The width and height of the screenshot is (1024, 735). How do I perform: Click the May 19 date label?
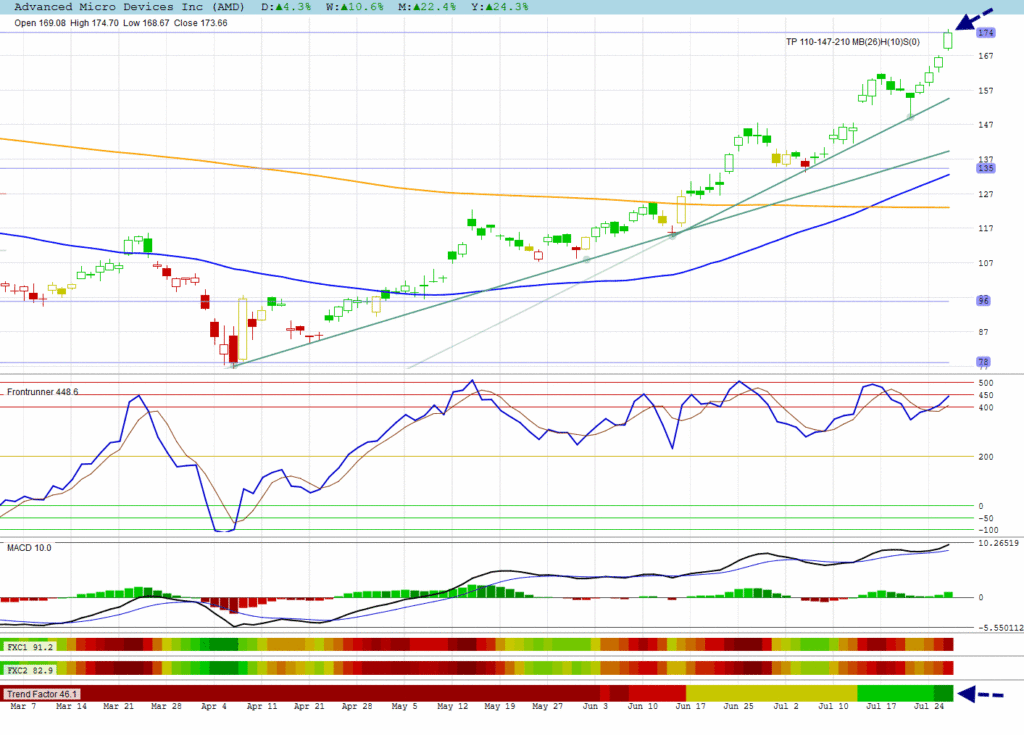pos(500,706)
